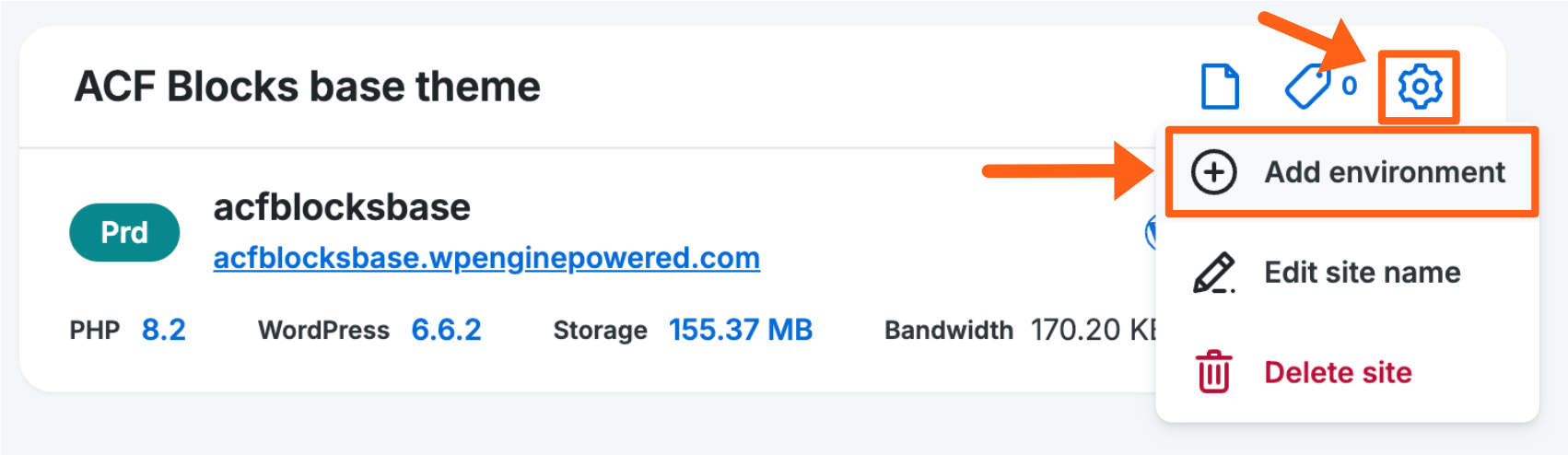Screen dimensions: 1568x455
Task: Select the teal Prd environment badge
Action: click(124, 232)
